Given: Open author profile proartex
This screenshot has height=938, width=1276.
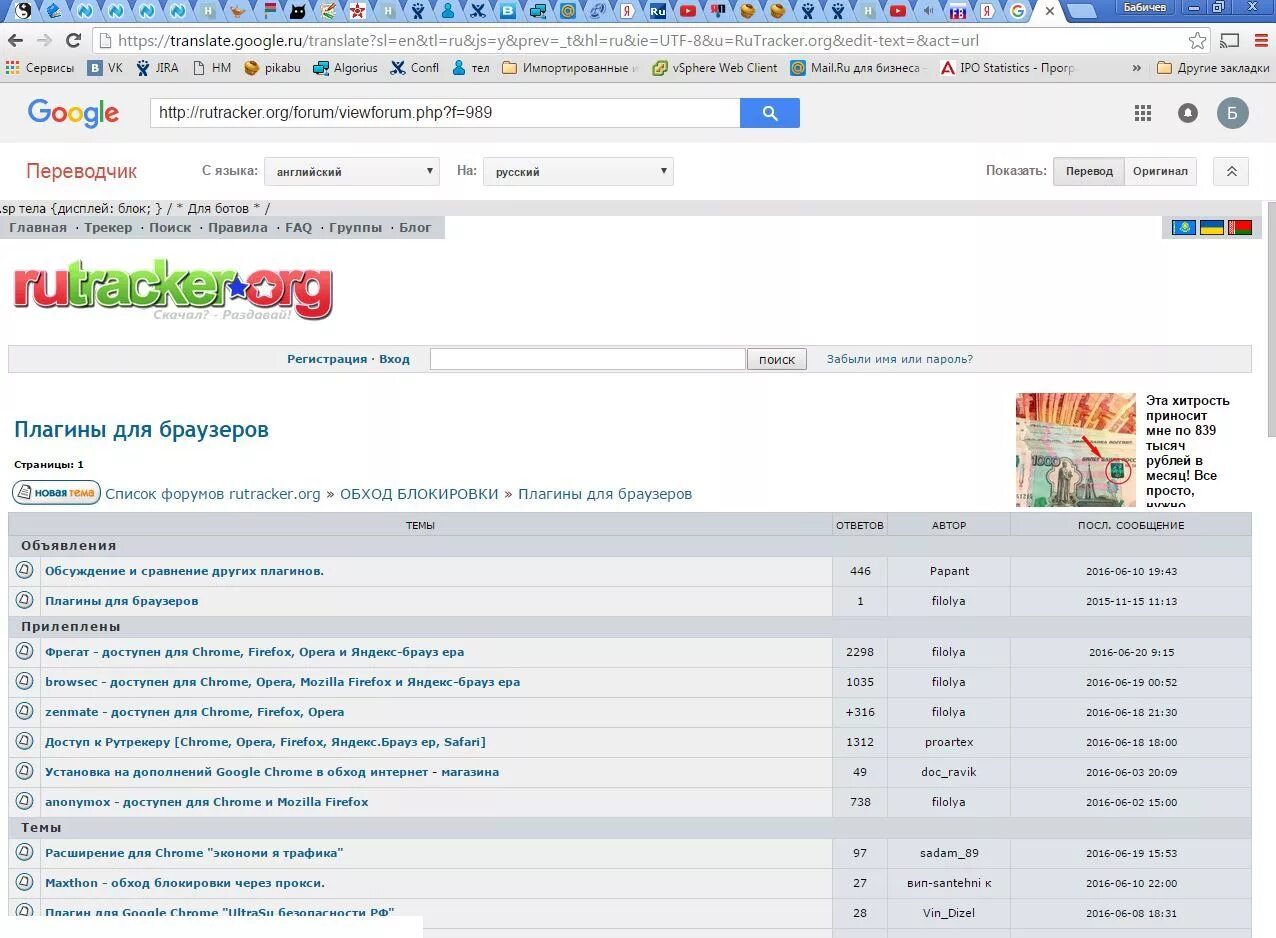Looking at the screenshot, I should tap(949, 742).
